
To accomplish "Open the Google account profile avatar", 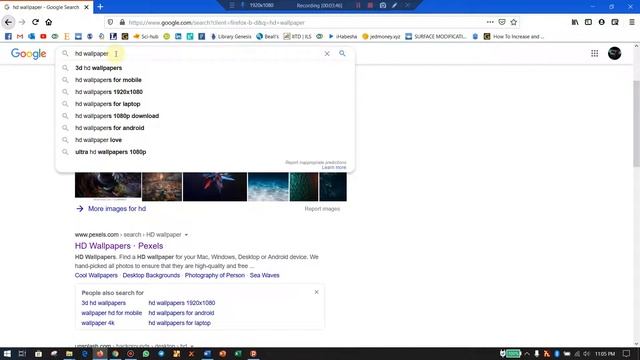I will (614, 53).
